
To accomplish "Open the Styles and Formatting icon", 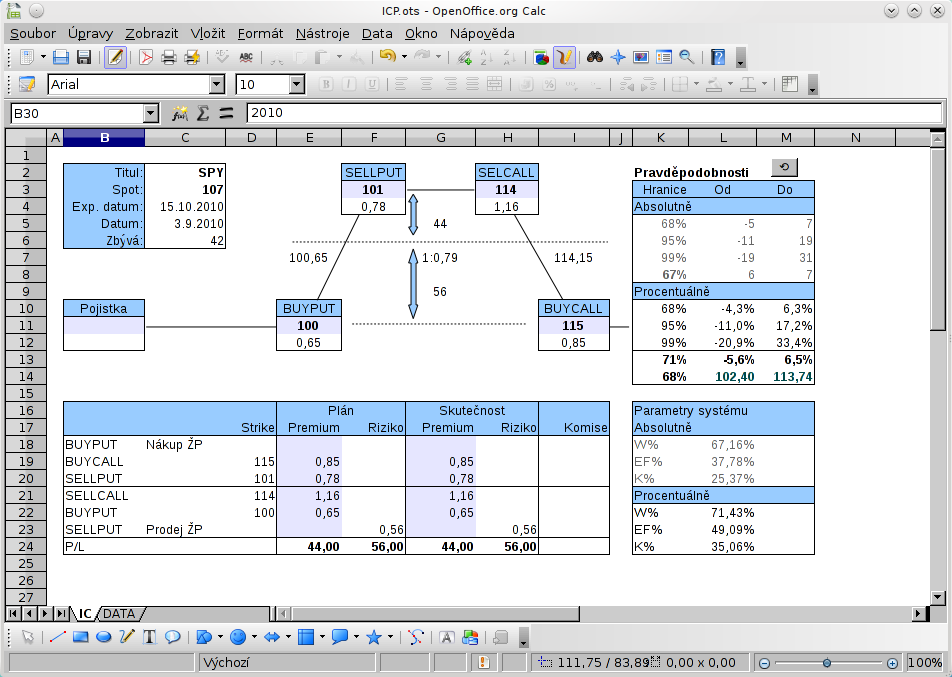I will (27, 84).
